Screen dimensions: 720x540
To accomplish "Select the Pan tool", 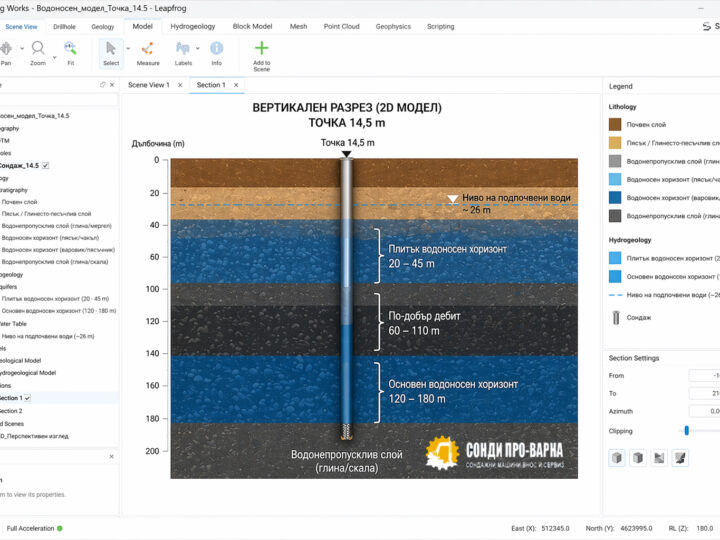I will pos(6,53).
